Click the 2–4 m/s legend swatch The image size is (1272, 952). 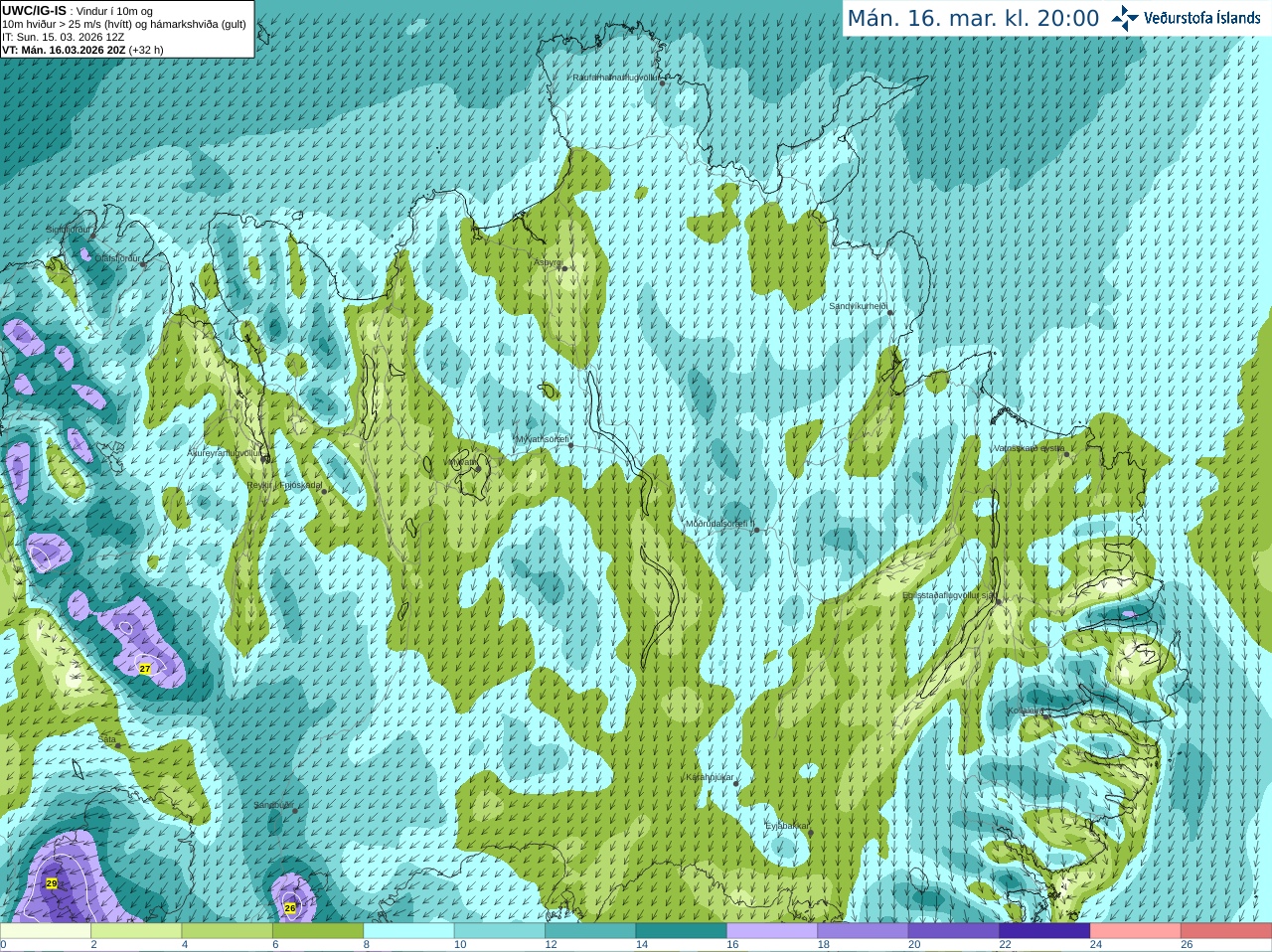[136, 931]
